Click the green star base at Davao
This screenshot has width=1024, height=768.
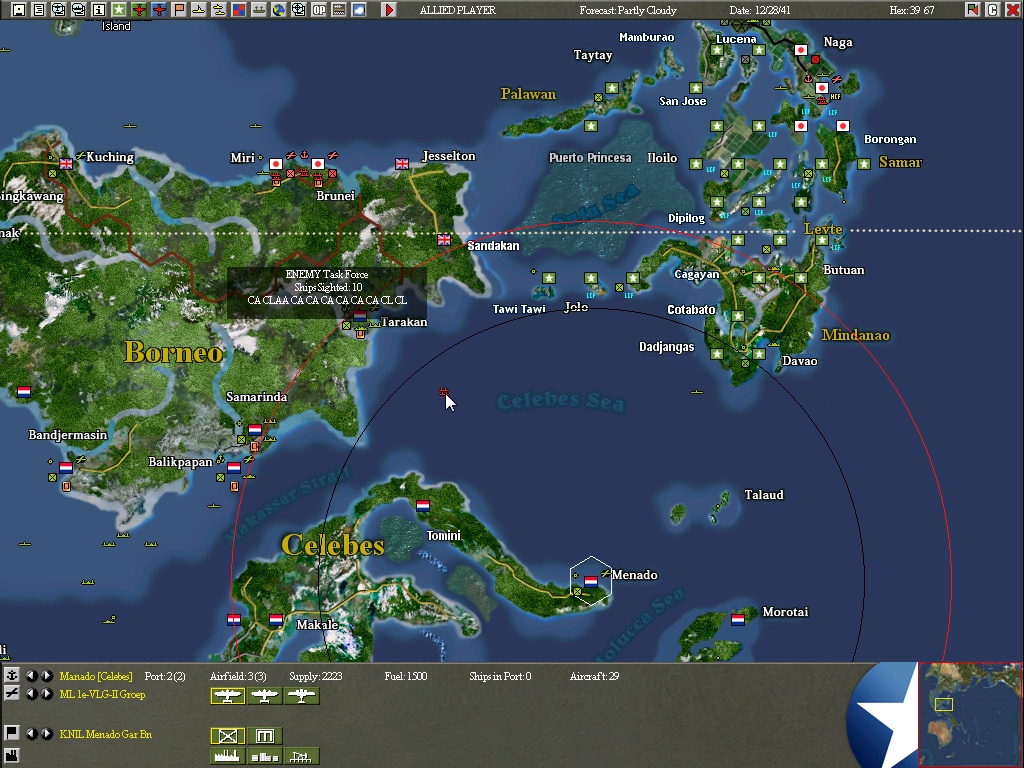(759, 354)
